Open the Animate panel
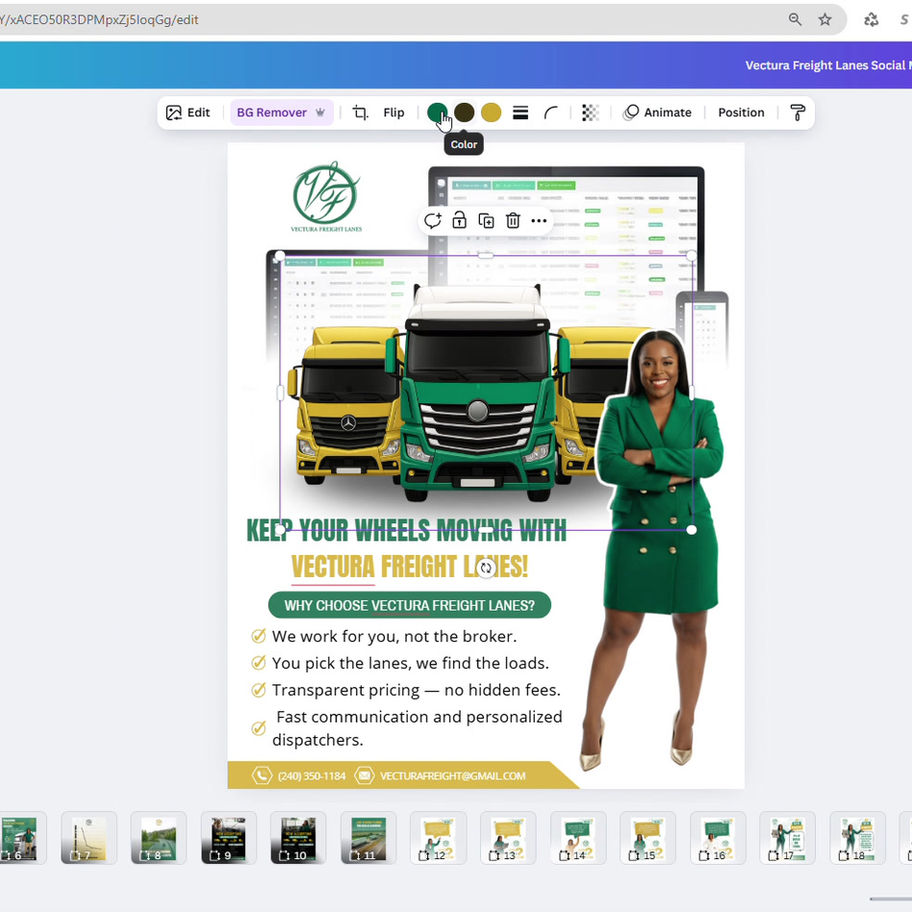Viewport: 912px width, 912px height. click(x=657, y=112)
